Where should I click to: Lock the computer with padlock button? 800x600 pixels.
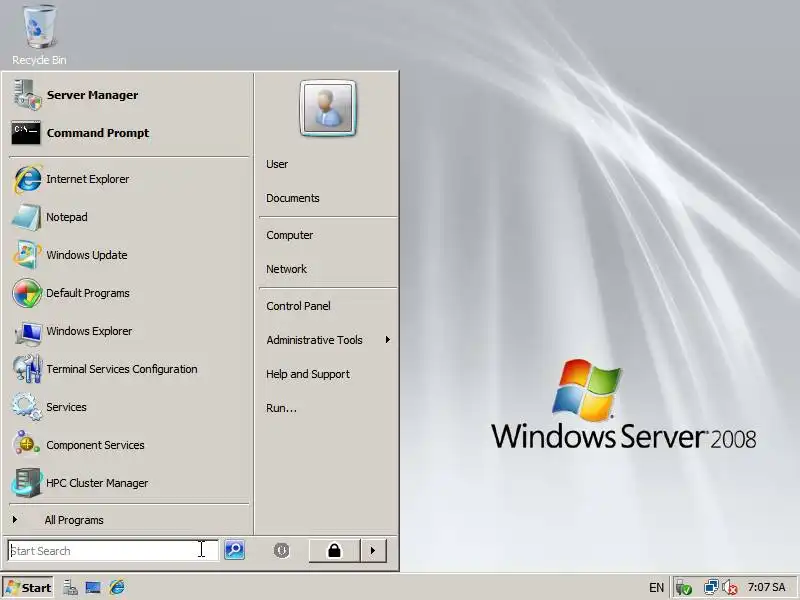334,551
